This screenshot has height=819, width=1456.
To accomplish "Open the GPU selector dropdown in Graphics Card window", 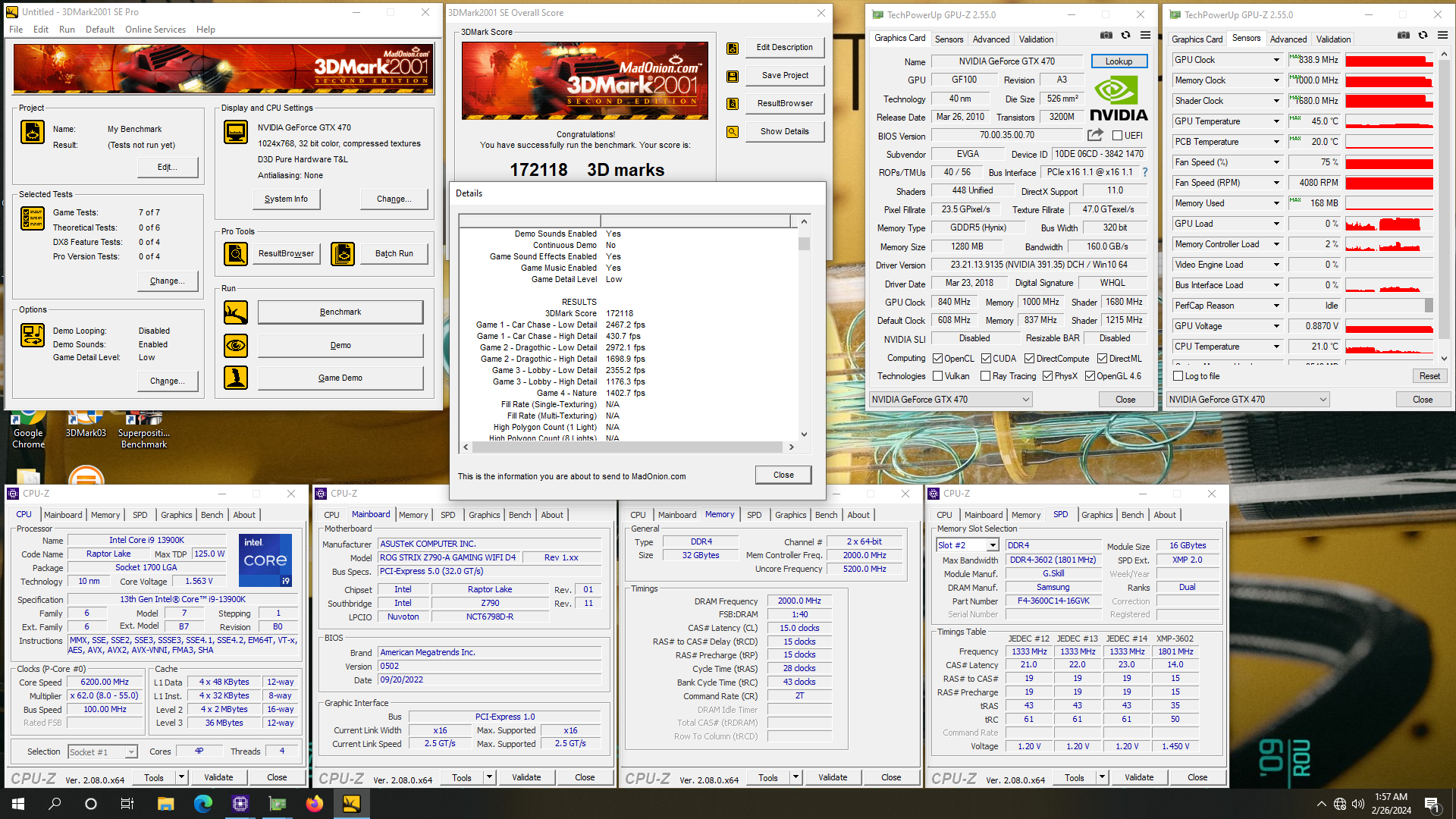I will (951, 400).
